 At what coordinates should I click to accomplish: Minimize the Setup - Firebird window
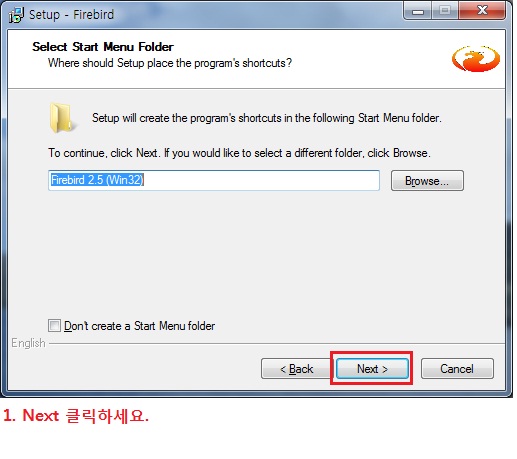418,11
